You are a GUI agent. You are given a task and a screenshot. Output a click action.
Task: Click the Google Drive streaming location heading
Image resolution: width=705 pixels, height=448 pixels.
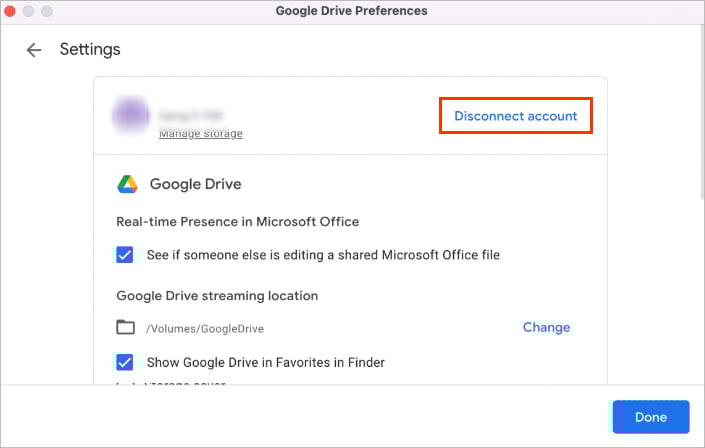(x=217, y=296)
